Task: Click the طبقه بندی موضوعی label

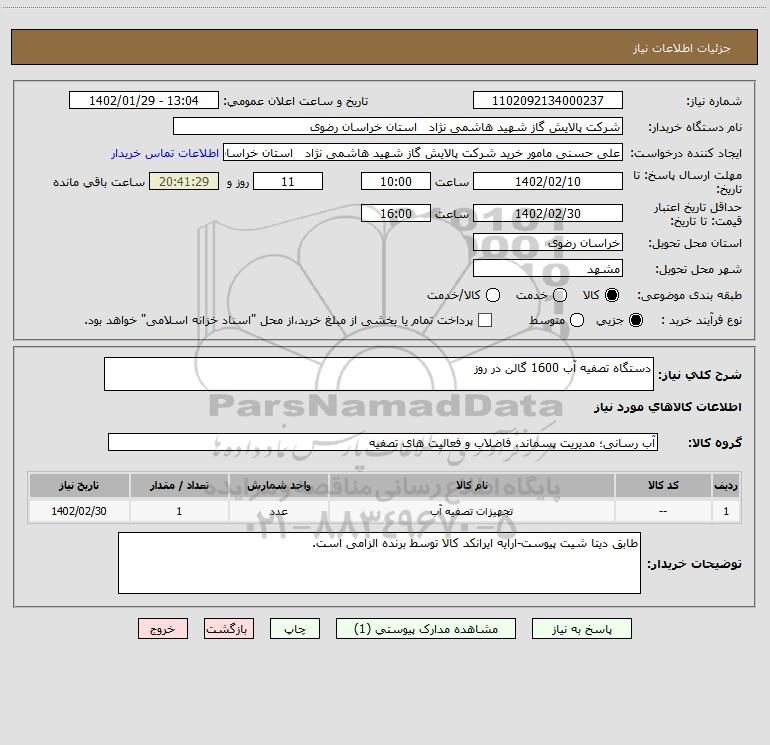Action: [x=689, y=296]
